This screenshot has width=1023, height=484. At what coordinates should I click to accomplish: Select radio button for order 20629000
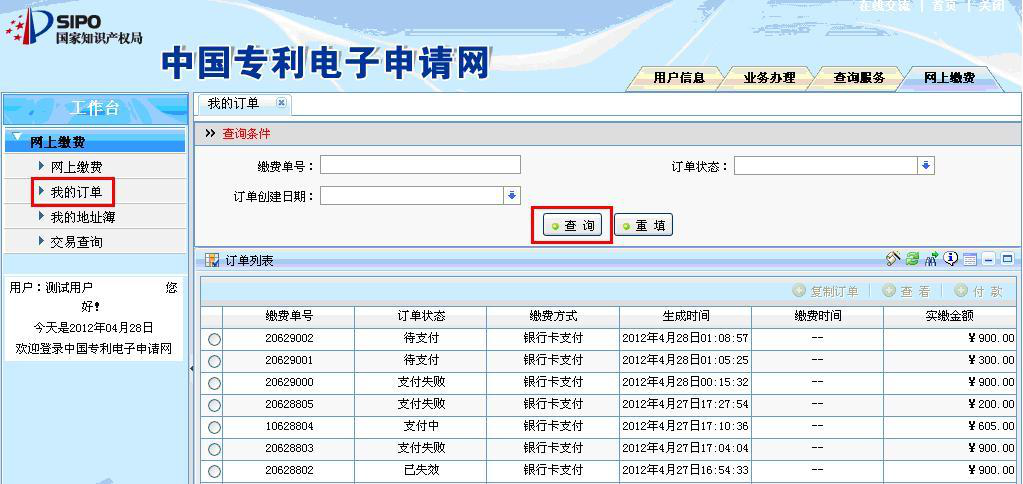click(214, 383)
